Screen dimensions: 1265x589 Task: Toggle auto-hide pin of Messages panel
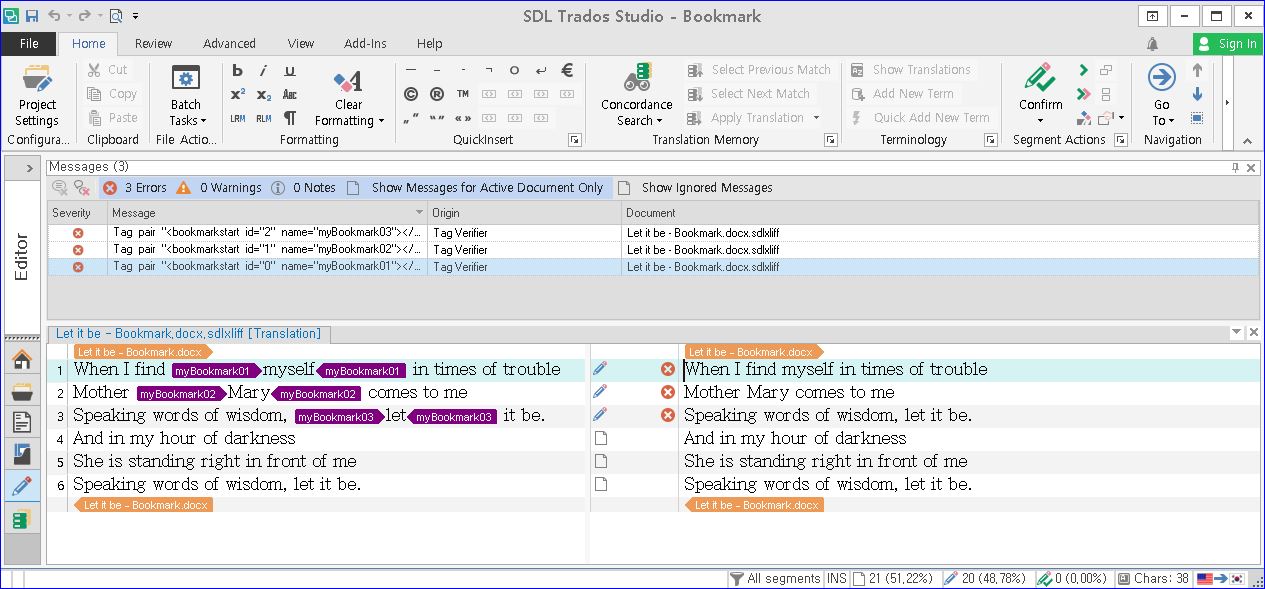(x=1235, y=168)
